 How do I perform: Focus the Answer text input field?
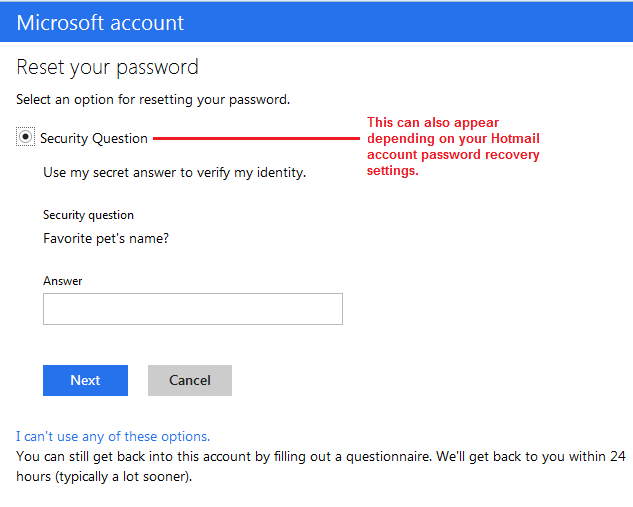[193, 309]
